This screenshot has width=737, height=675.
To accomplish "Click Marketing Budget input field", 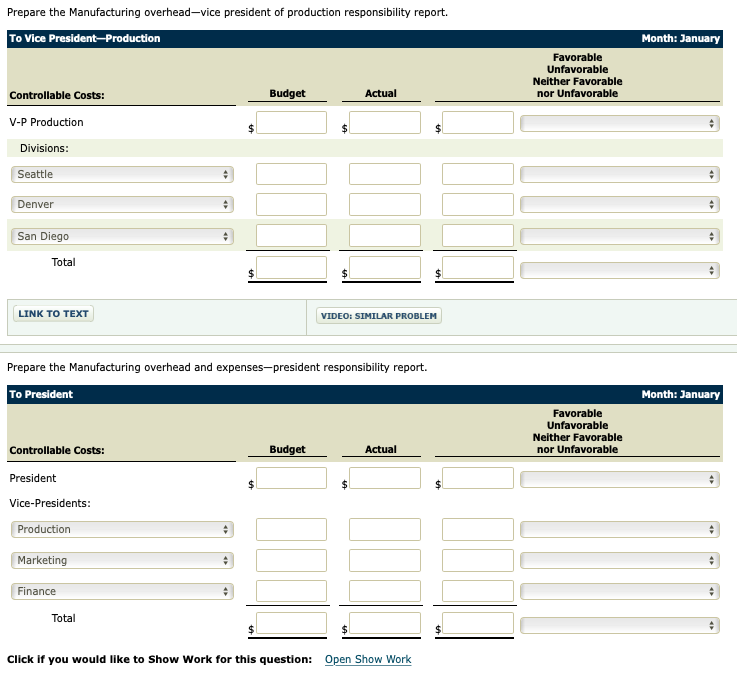I will click(291, 560).
